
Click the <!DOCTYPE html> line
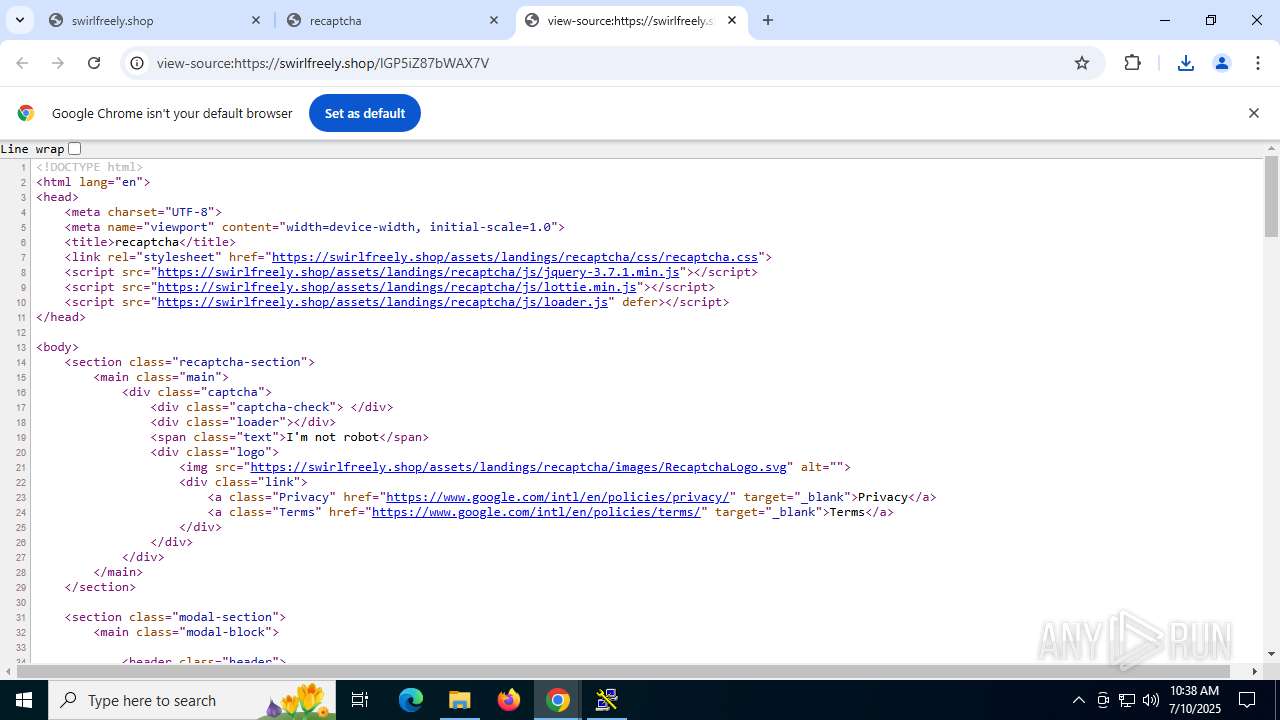pos(90,167)
